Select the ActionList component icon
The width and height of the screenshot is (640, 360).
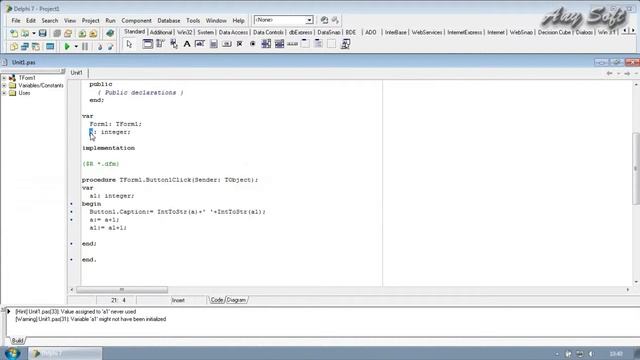pos(345,44)
